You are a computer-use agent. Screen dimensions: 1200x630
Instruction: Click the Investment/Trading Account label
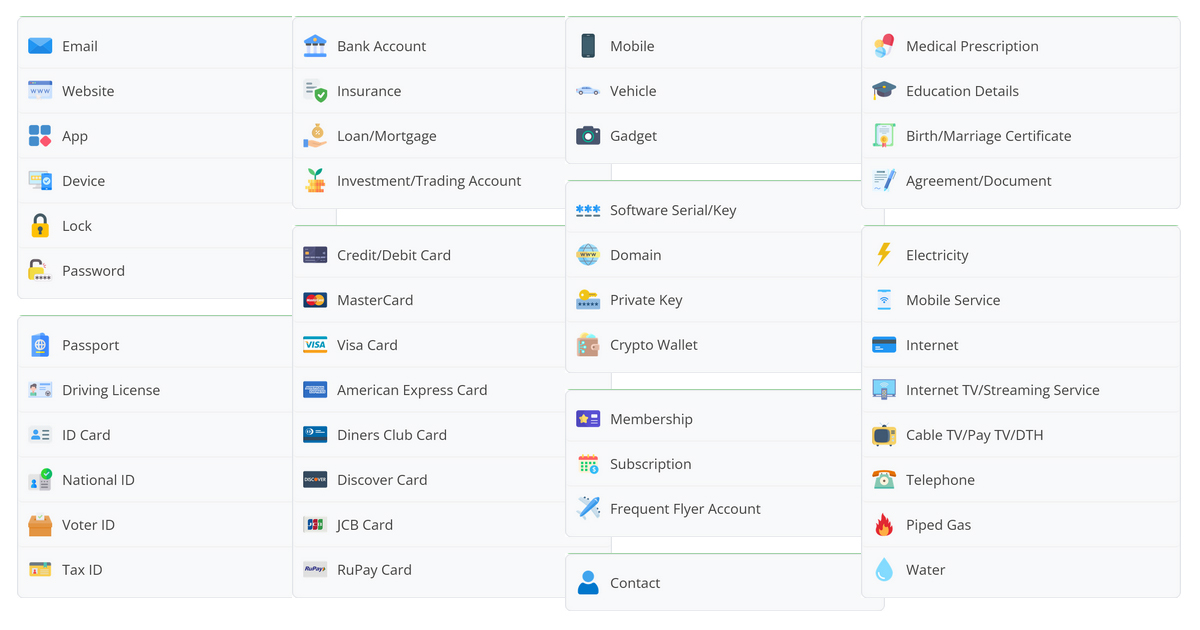[x=429, y=181]
